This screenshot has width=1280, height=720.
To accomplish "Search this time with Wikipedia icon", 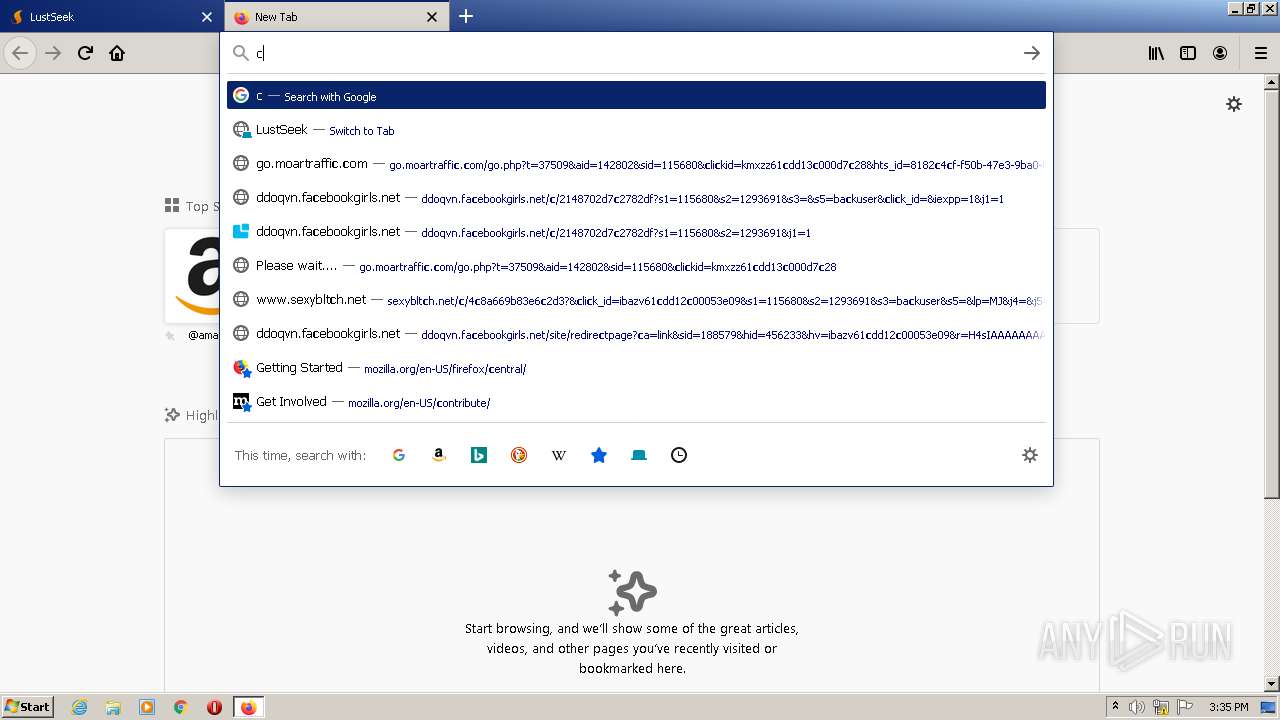I will pyautogui.click(x=559, y=455).
